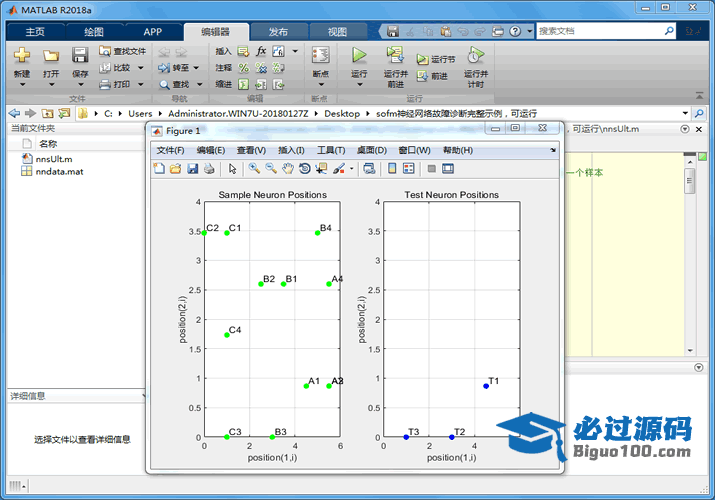The image size is (715, 500).
Task: Click the Name (名称) column header
Action: (x=48, y=144)
